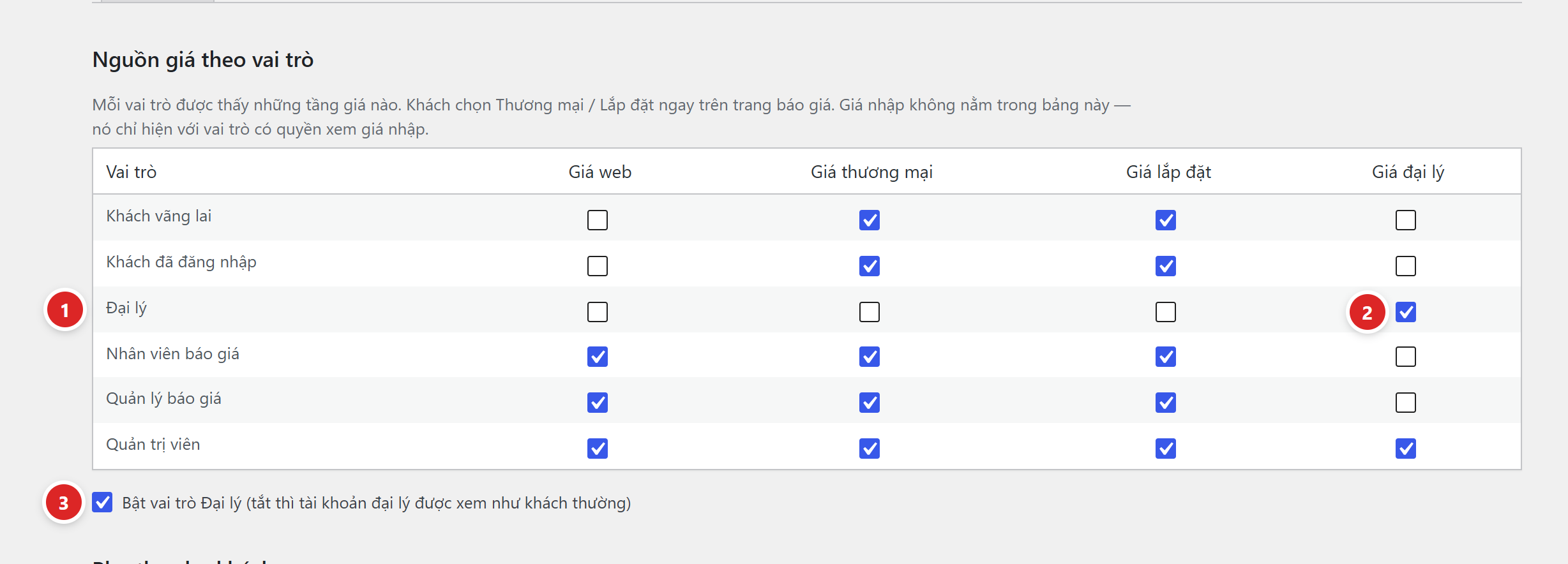Screen dimensions: 1568x564
Task: Click the Bật vai trò Đại lý label text
Action: [x=377, y=503]
